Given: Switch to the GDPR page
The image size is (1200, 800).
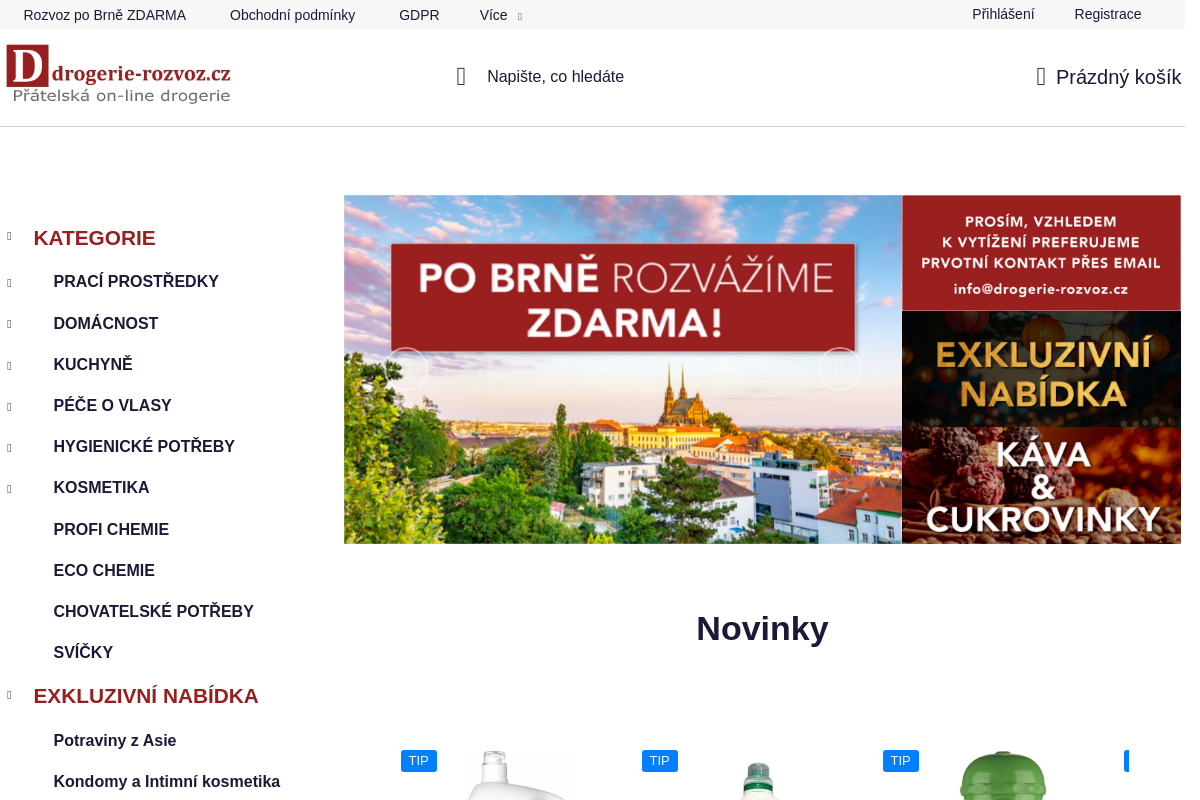Looking at the screenshot, I should pos(419,15).
